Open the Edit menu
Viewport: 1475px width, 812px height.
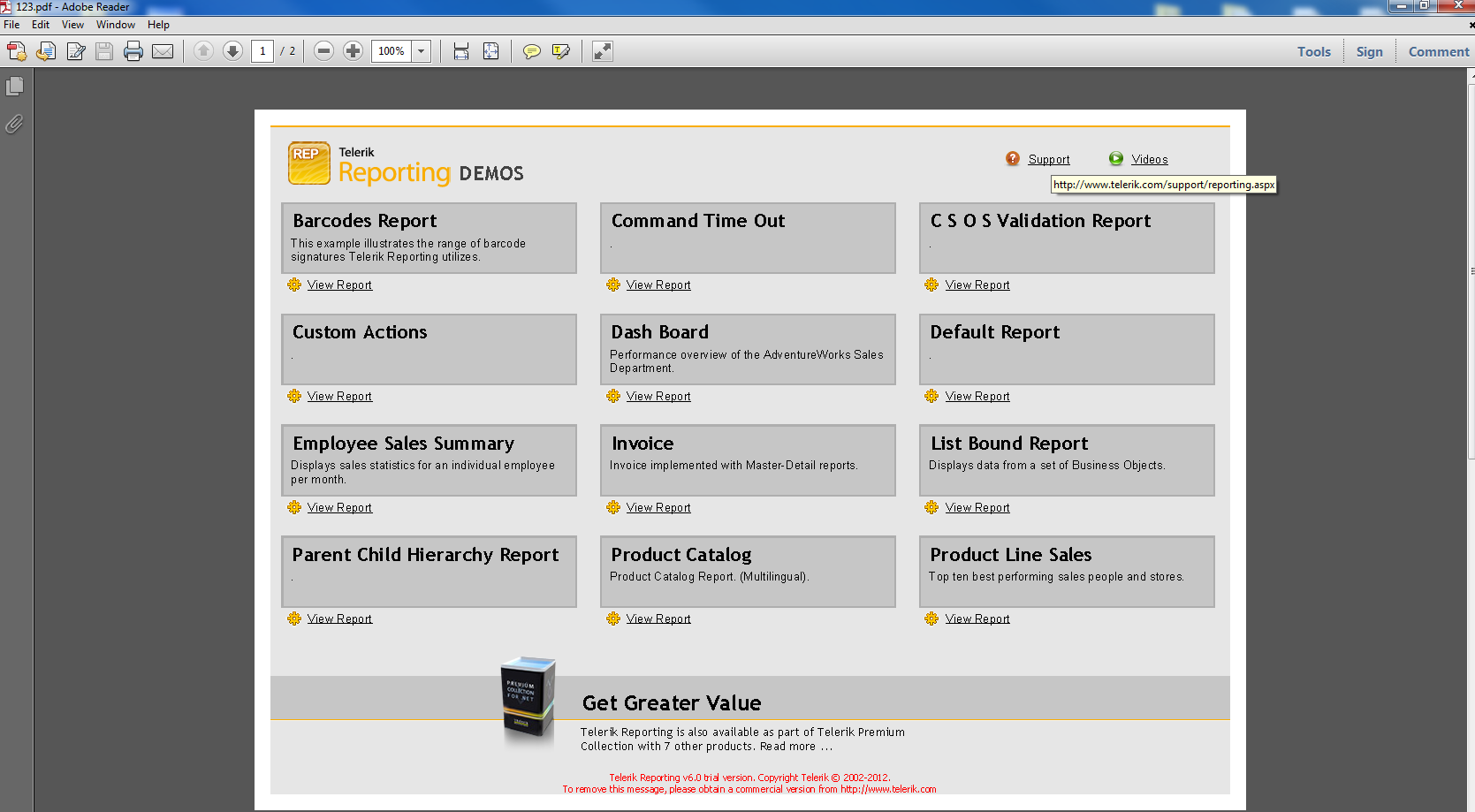(x=41, y=25)
